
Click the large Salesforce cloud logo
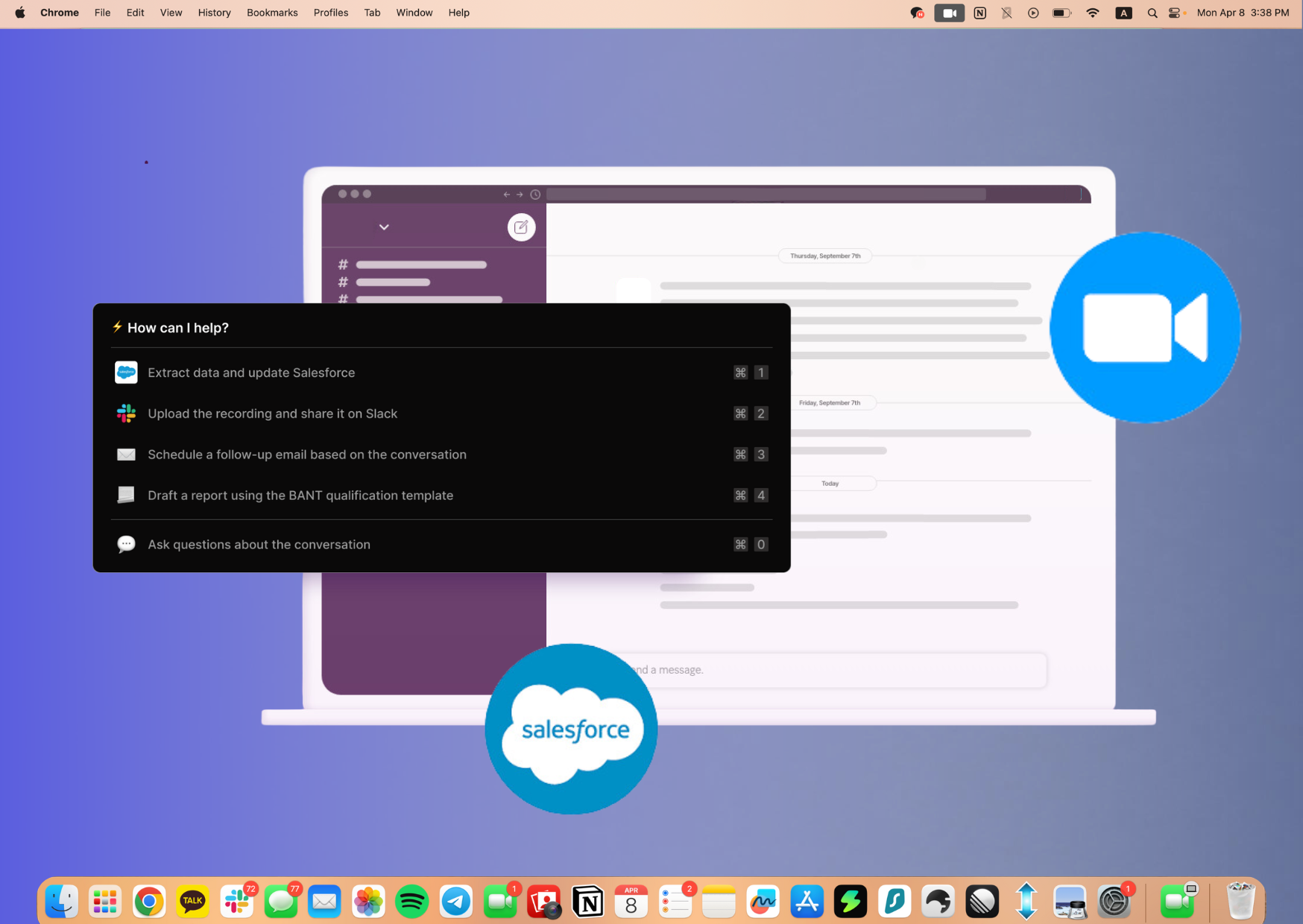point(572,730)
